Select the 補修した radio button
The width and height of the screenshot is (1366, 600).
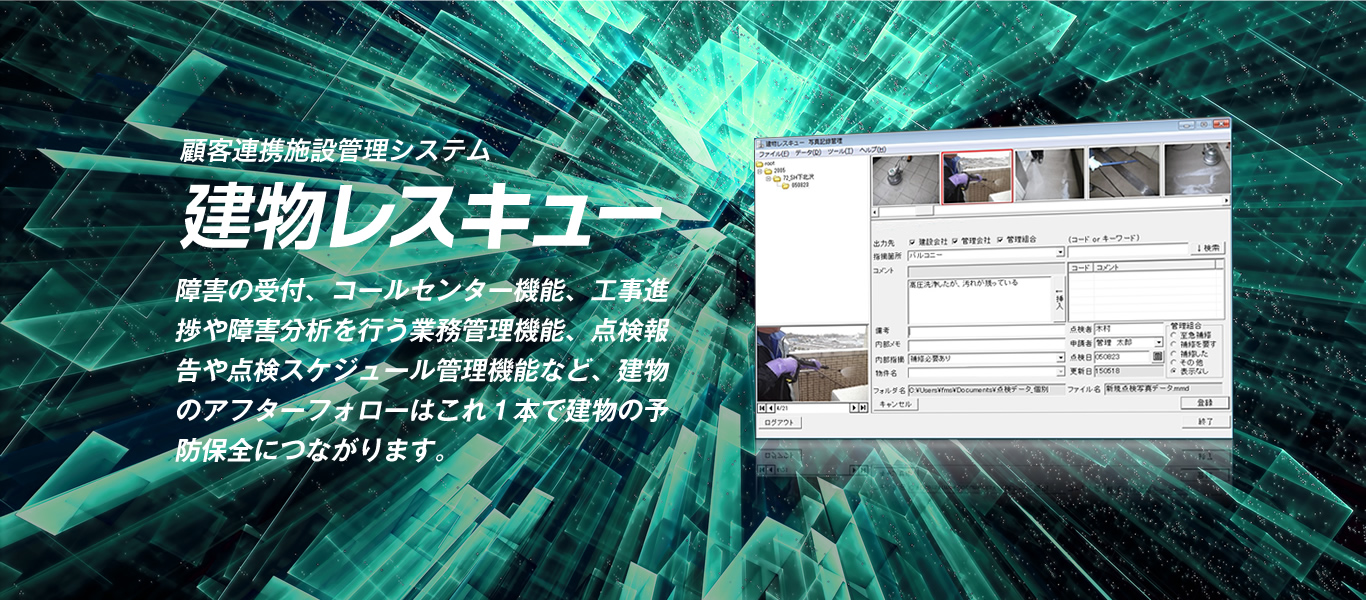(x=1173, y=354)
